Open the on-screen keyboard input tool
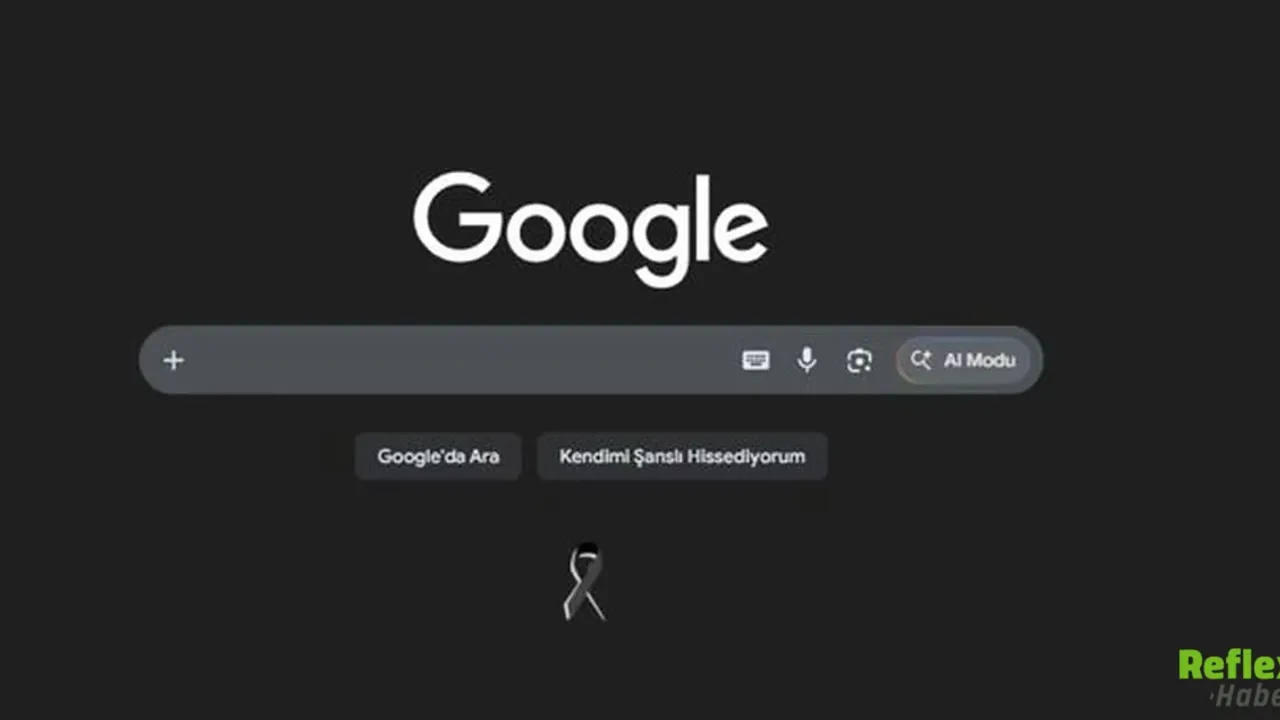The height and width of the screenshot is (720, 1280). 756,360
